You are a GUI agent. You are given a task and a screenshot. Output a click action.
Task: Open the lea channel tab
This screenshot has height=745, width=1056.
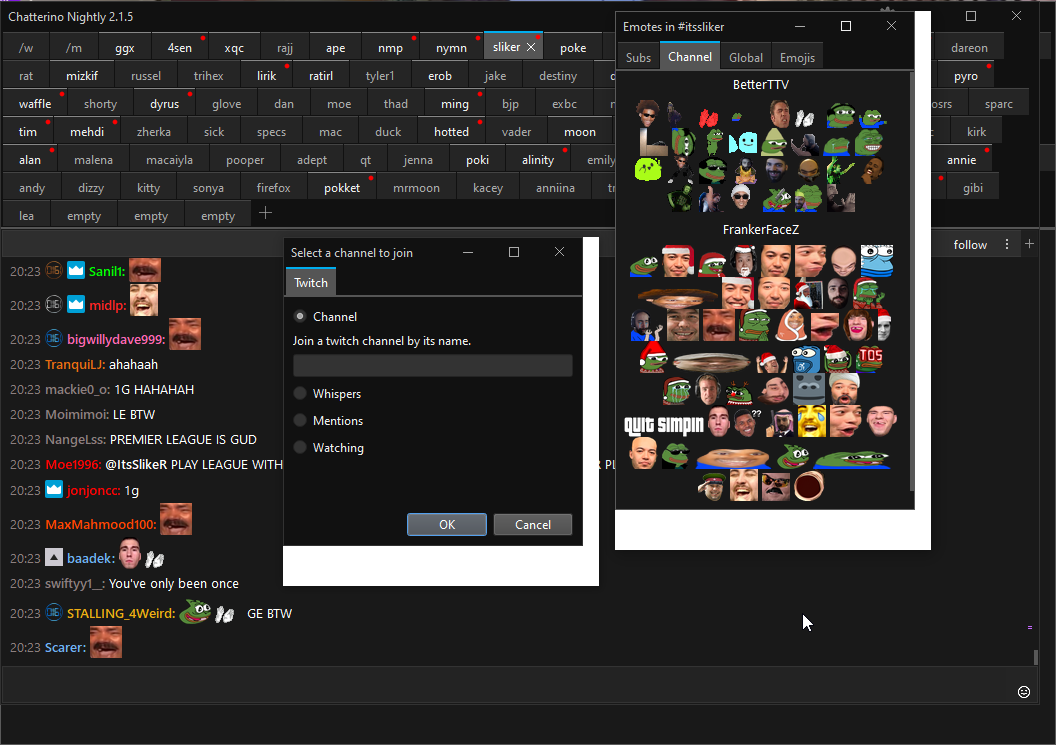pyautogui.click(x=26, y=216)
